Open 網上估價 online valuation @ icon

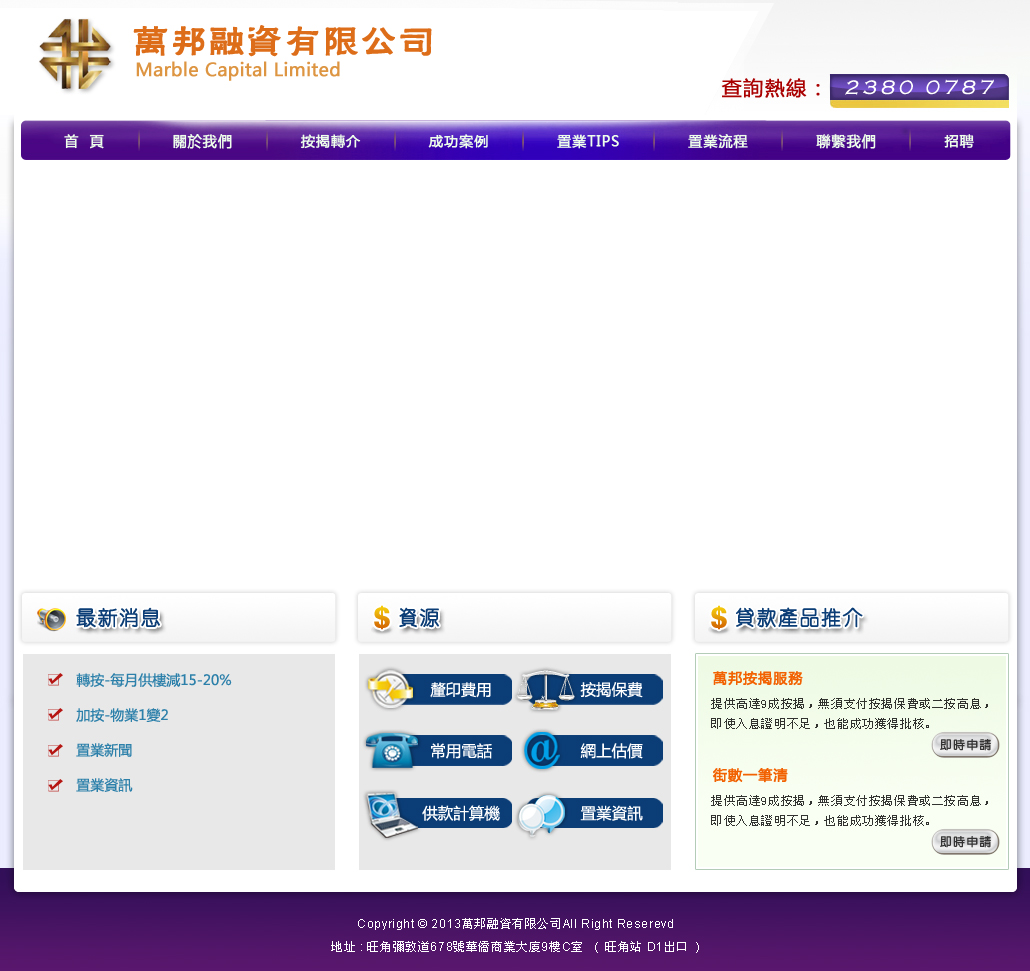pyautogui.click(x=542, y=751)
